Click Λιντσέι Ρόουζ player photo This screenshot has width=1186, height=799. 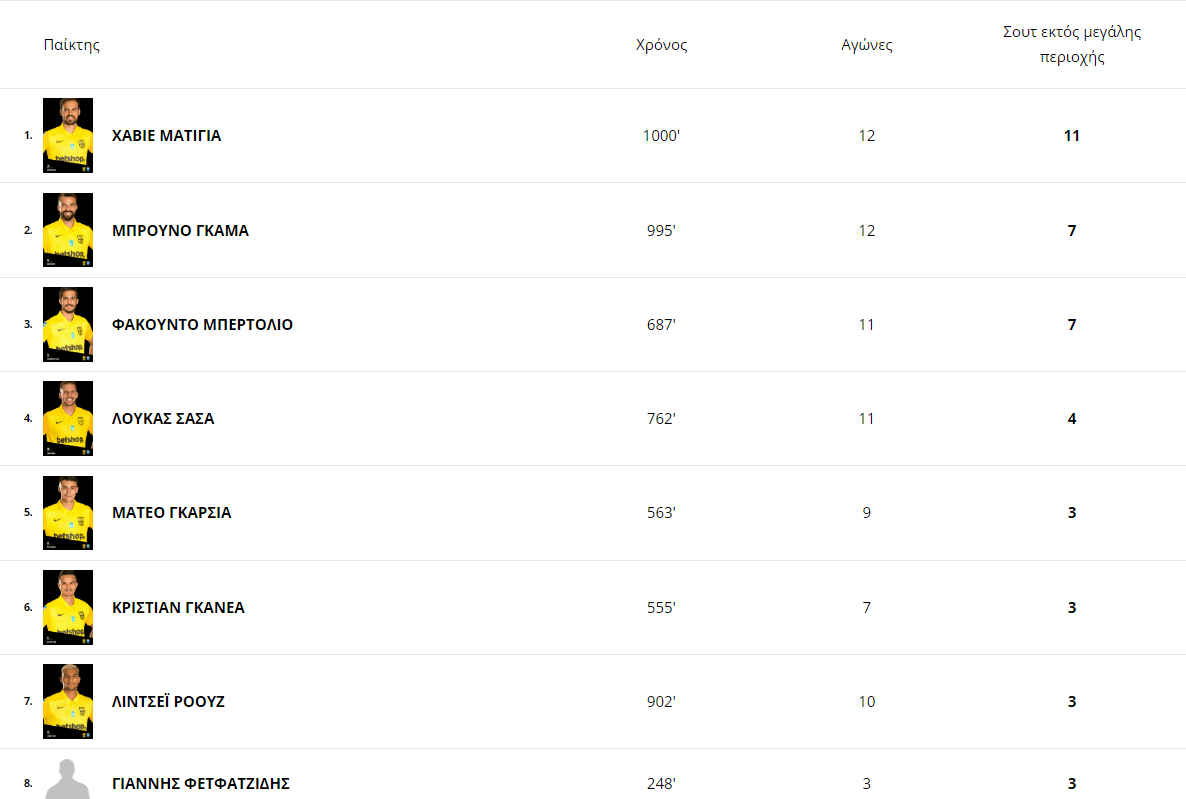click(x=68, y=701)
